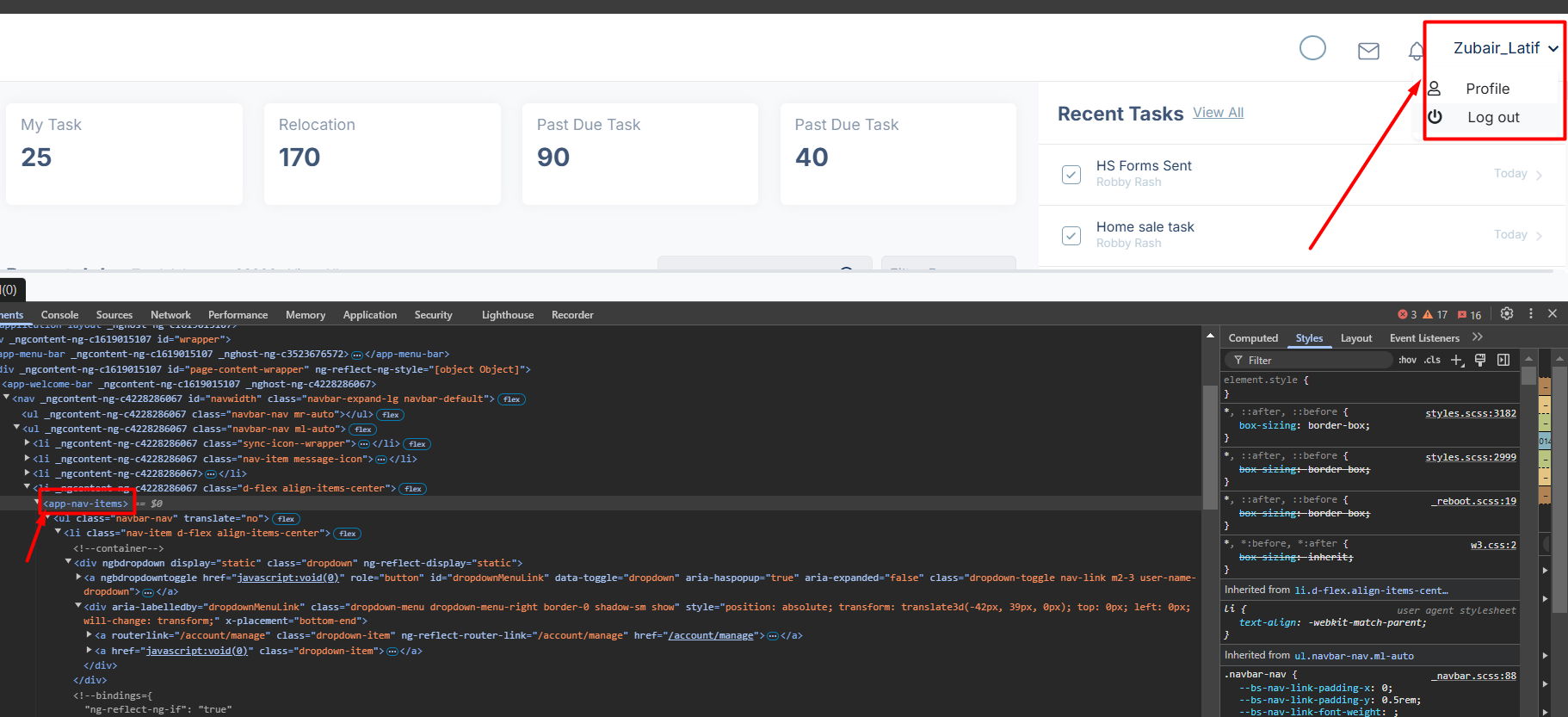Check the HS Forms Sent task checkbox
Screen dimensions: 1568x717
1071,175
